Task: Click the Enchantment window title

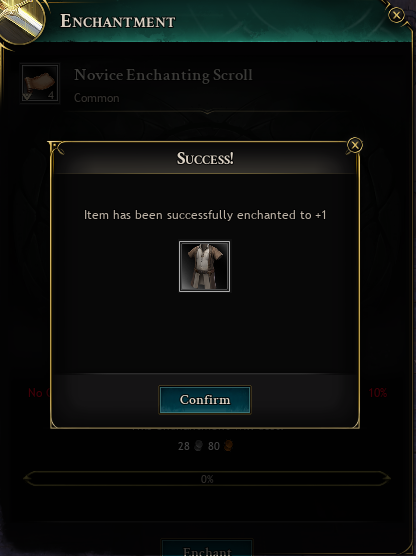Action: click(118, 21)
